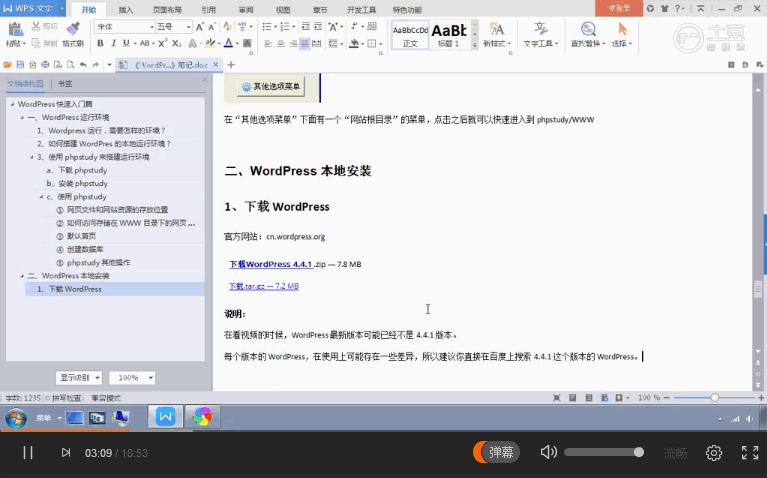Open the borders dropdown arrow
This screenshot has width=767, height=478.
click(381, 44)
